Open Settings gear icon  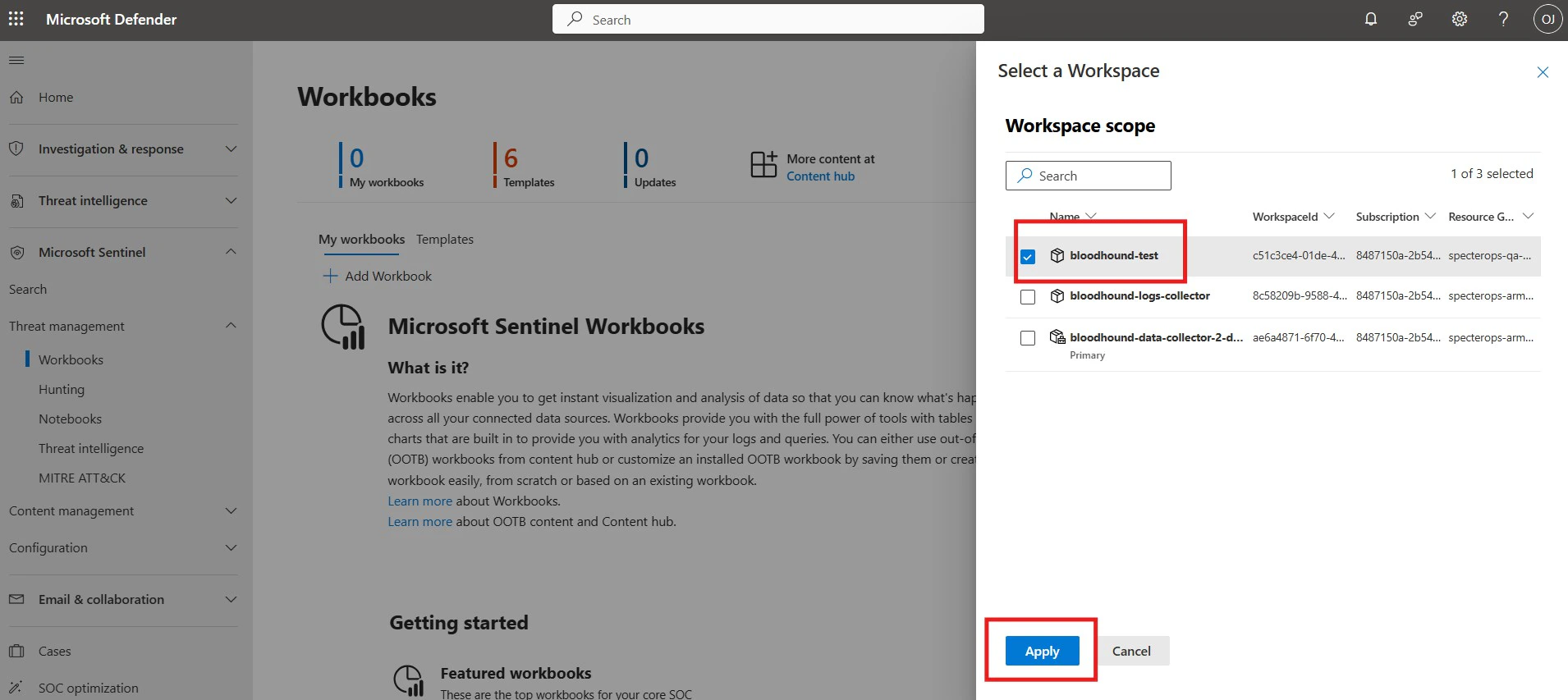coord(1460,19)
